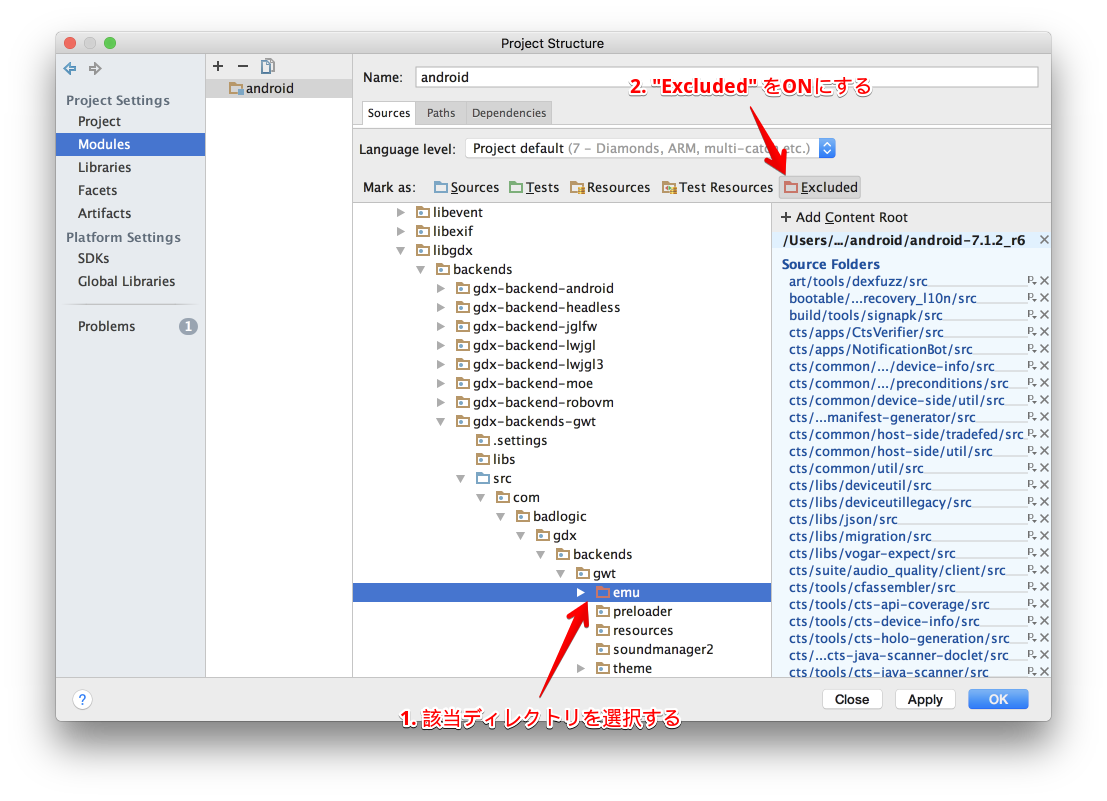Click the help question mark icon
The image size is (1107, 801).
point(81,699)
